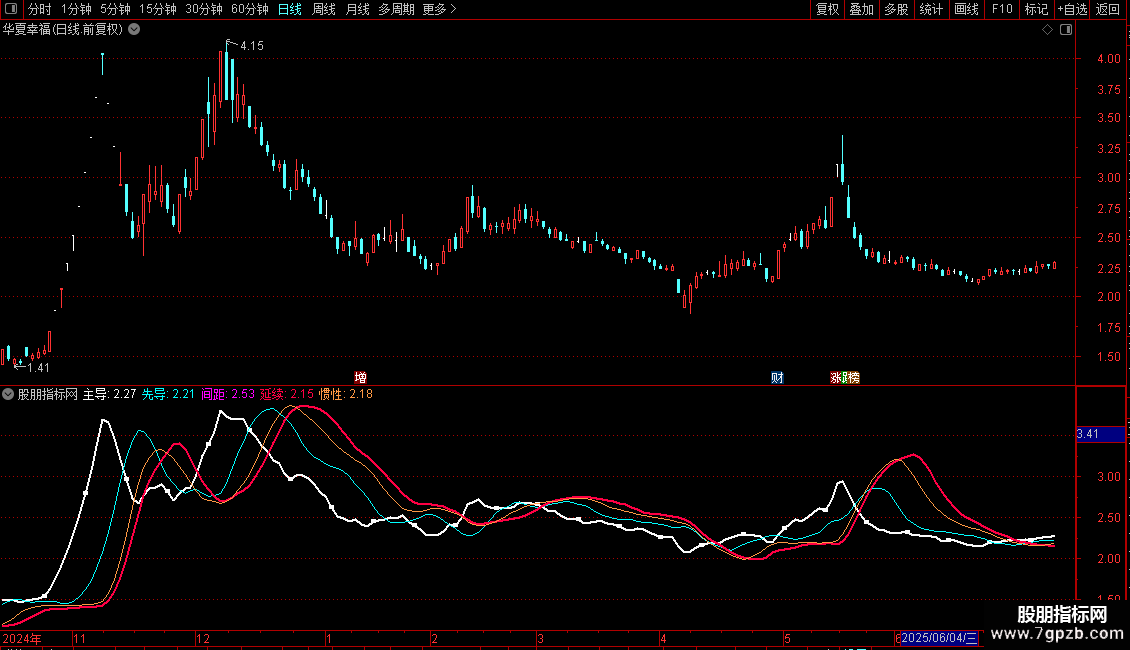The height and width of the screenshot is (650, 1130).
Task: Click the 2024年 label on time axis
Action: [22, 638]
